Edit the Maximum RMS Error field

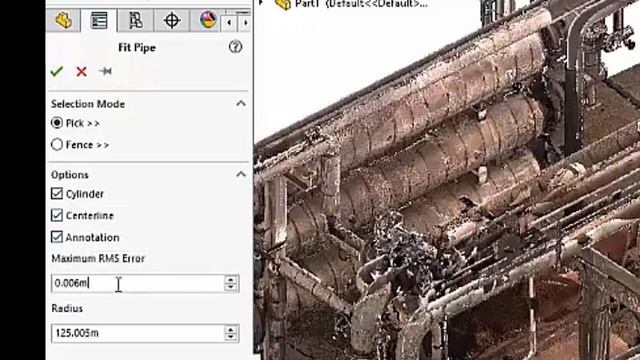[137, 283]
